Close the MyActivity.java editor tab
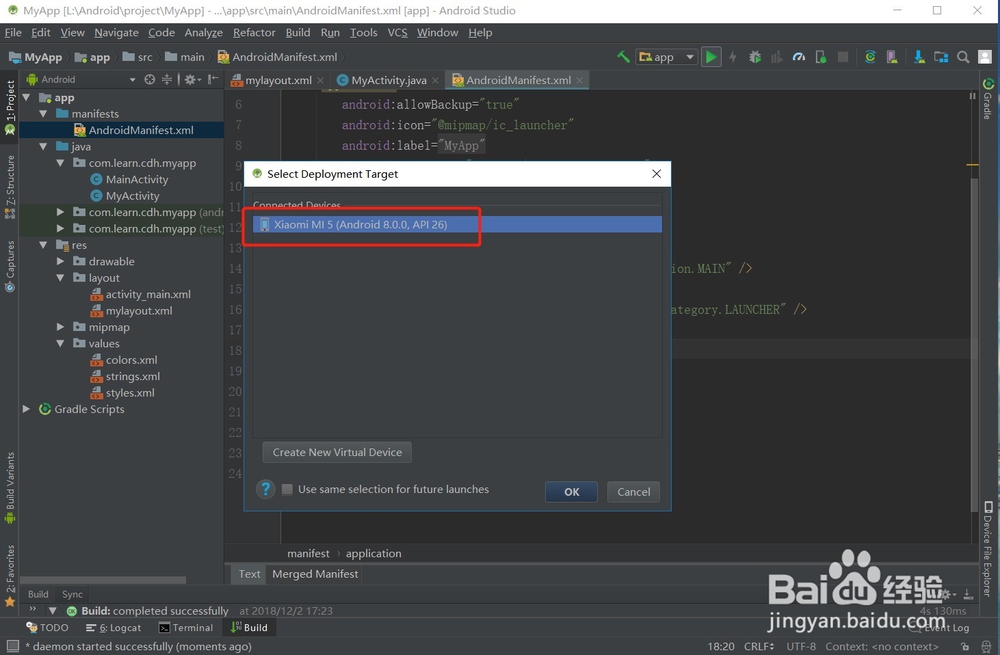The height and width of the screenshot is (655, 1000). tap(435, 80)
